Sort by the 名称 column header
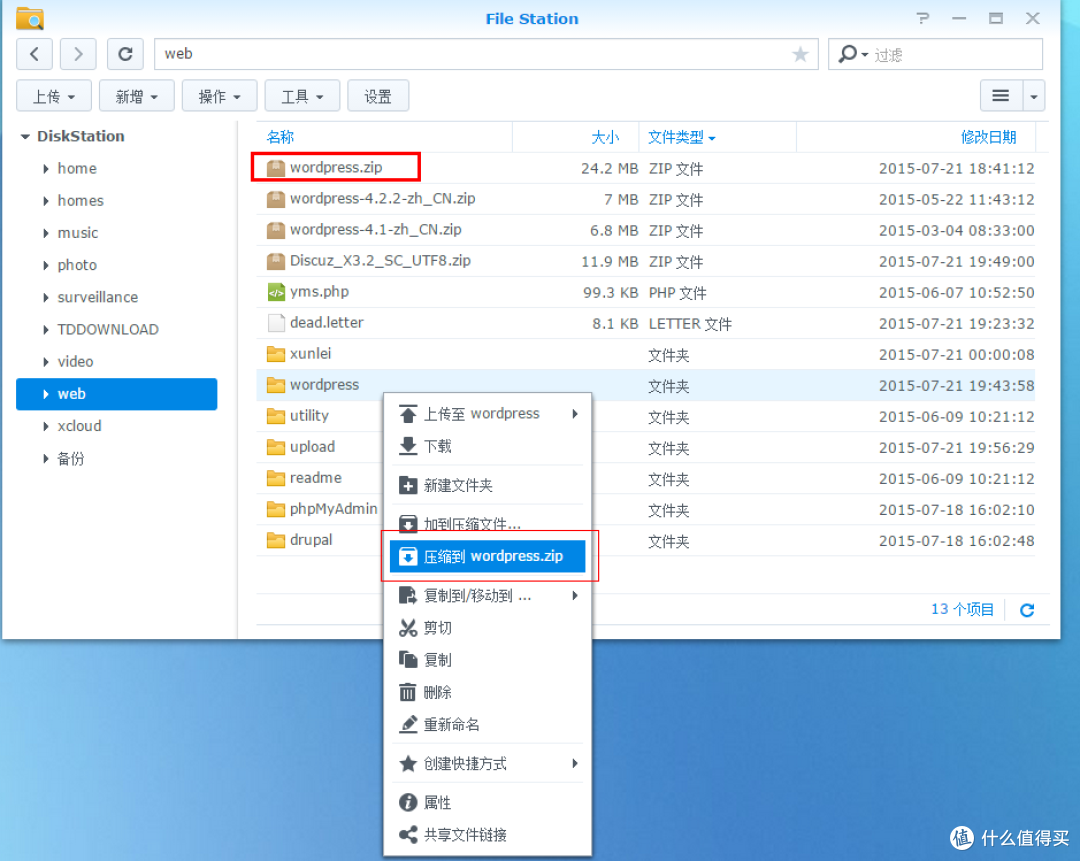 [x=384, y=136]
